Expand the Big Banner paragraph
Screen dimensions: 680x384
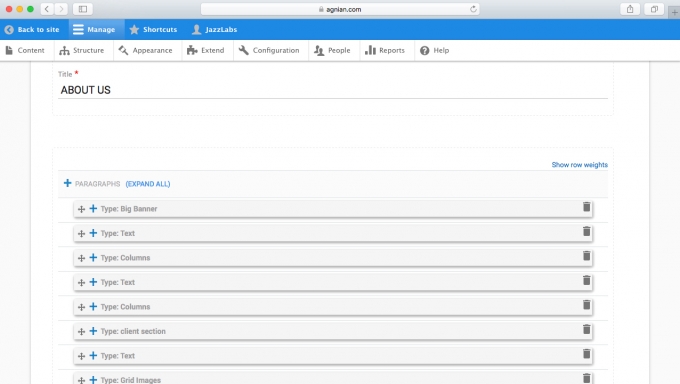point(93,209)
